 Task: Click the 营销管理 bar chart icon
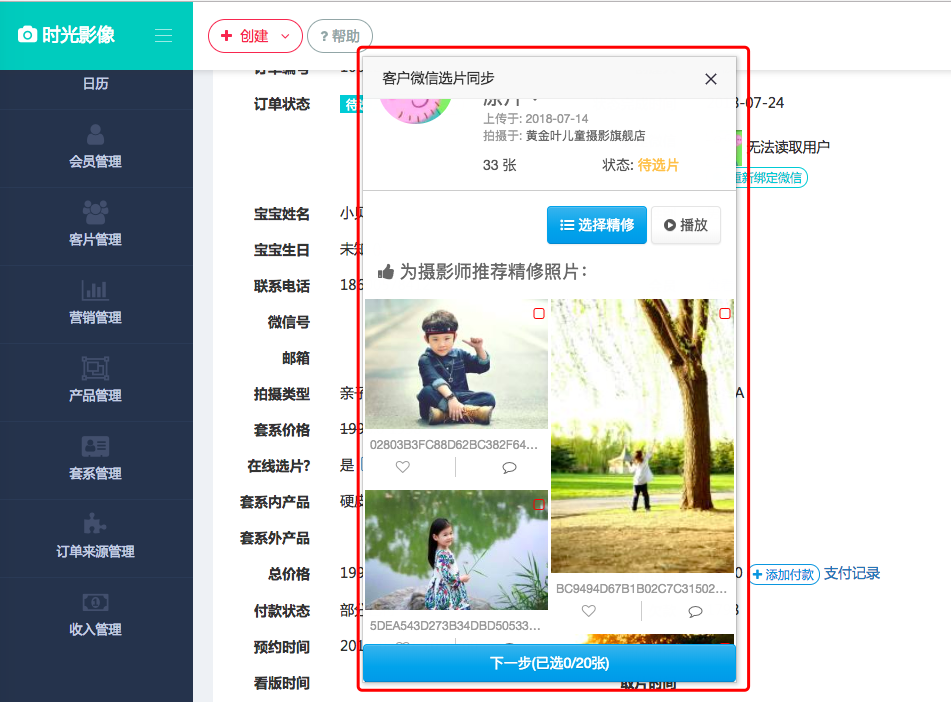[x=96, y=290]
